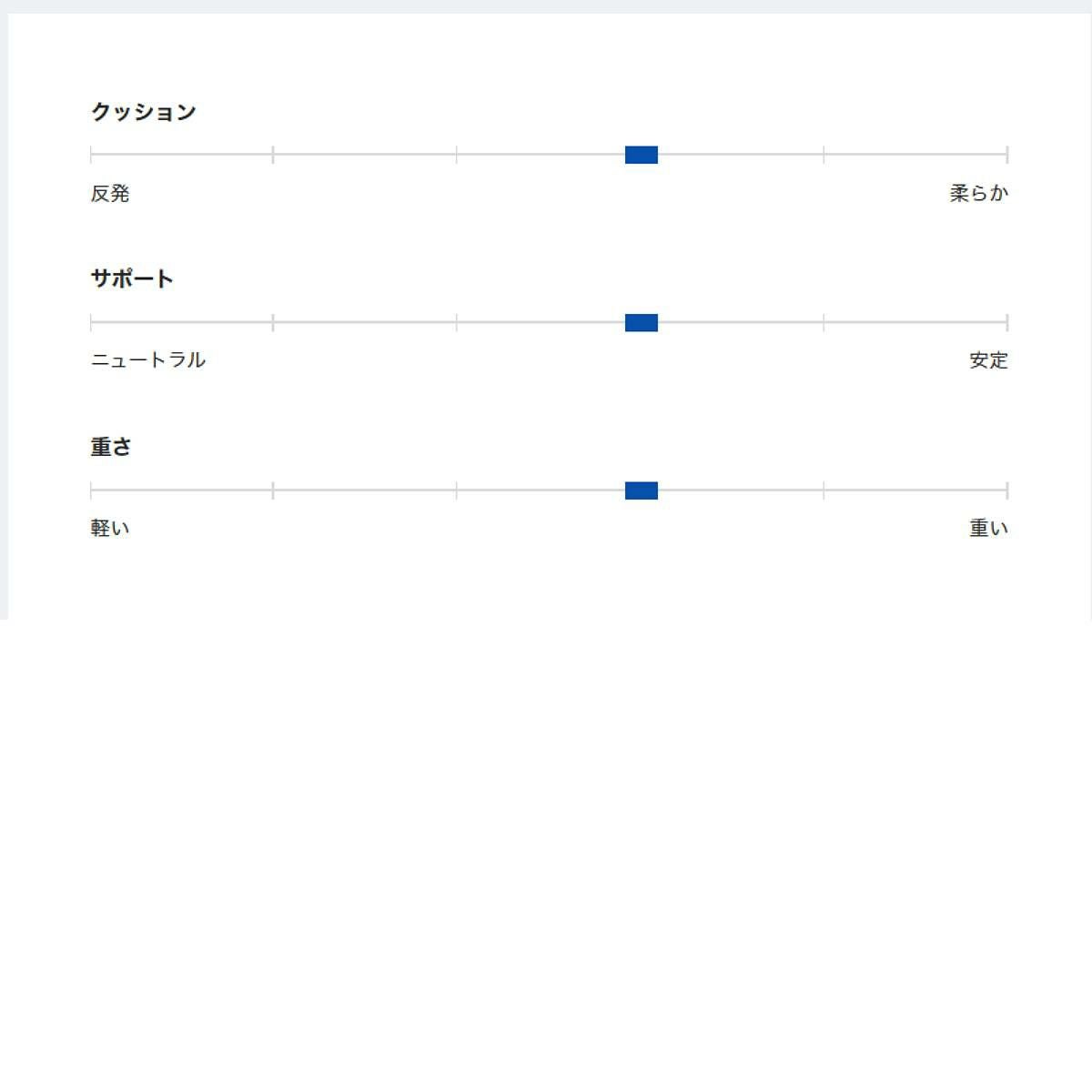Click the 反発 label under the cushion slider

[110, 194]
